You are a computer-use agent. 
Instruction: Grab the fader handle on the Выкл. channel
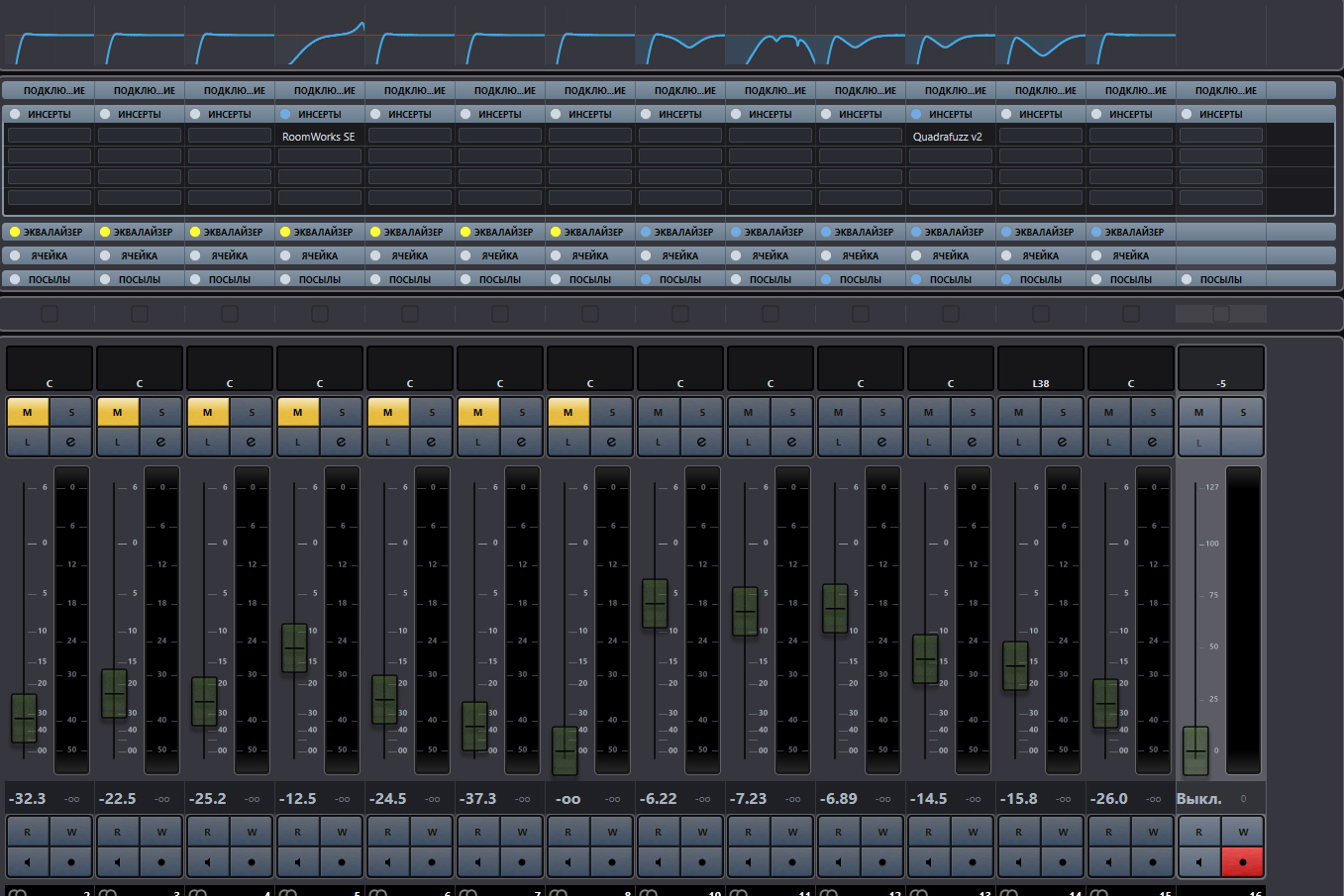pyautogui.click(x=1195, y=750)
